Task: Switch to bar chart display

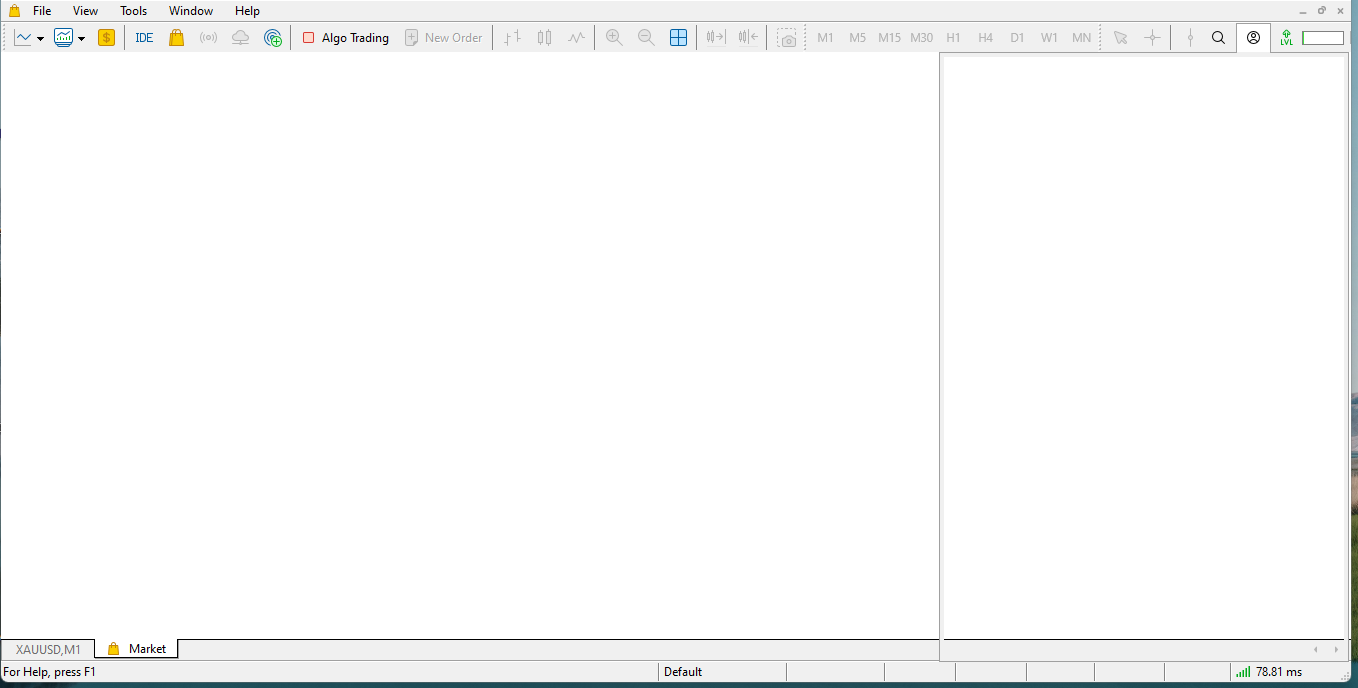Action: [x=512, y=38]
